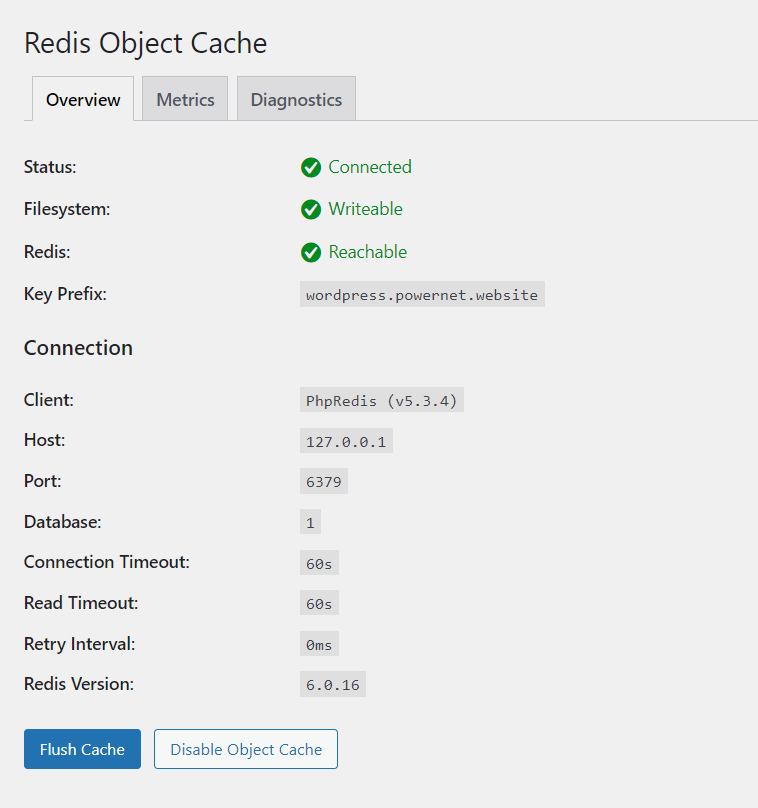Viewport: 758px width, 808px height.
Task: Click the Connection Timeout 60s value
Action: [319, 563]
